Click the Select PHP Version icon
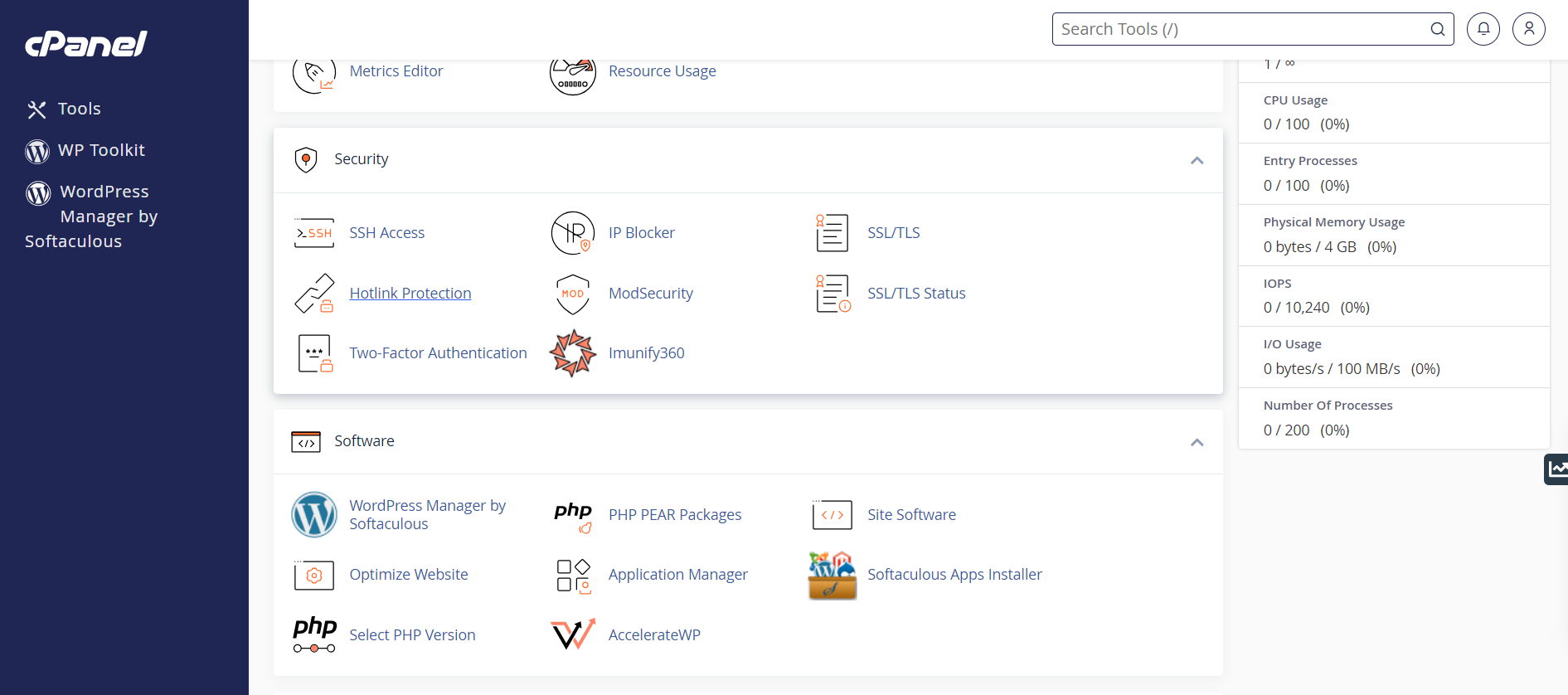The image size is (1568, 695). [x=314, y=635]
